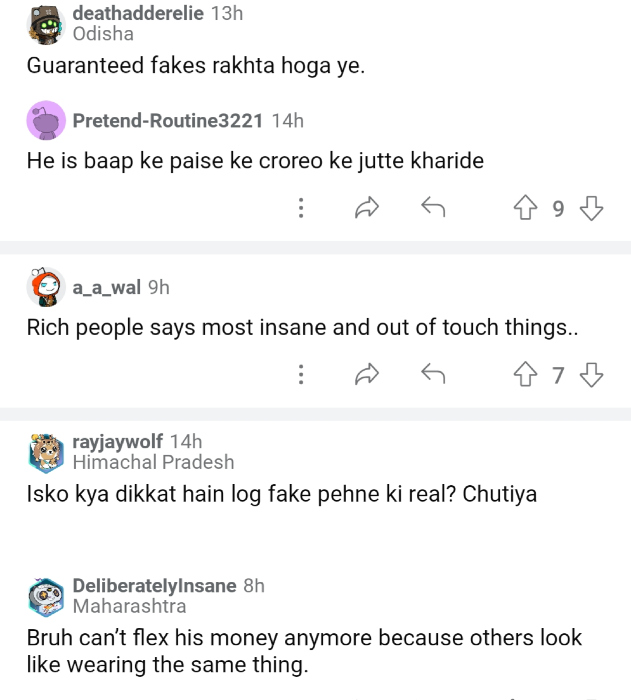Open more options on Pretend-Routine3221's comment
The image size is (631, 700).
click(301, 208)
